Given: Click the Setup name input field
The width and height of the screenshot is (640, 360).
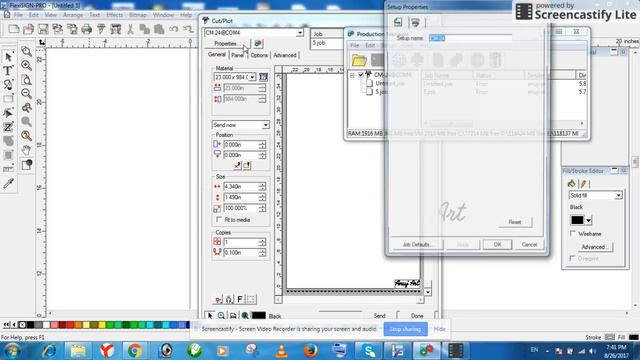Looking at the screenshot, I should [x=470, y=38].
